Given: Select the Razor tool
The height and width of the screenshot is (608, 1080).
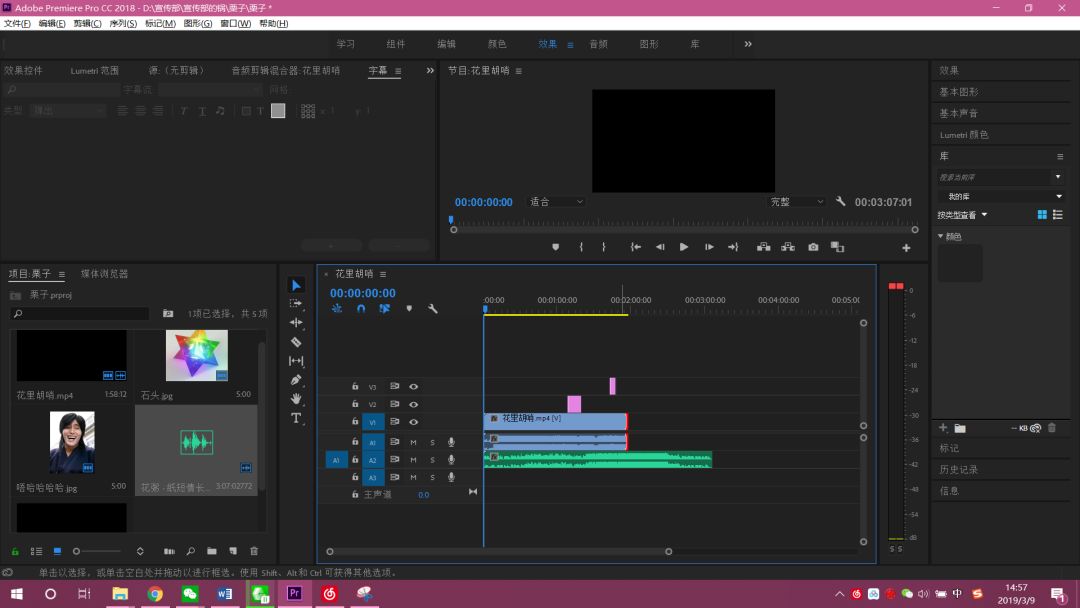Looking at the screenshot, I should coord(296,342).
